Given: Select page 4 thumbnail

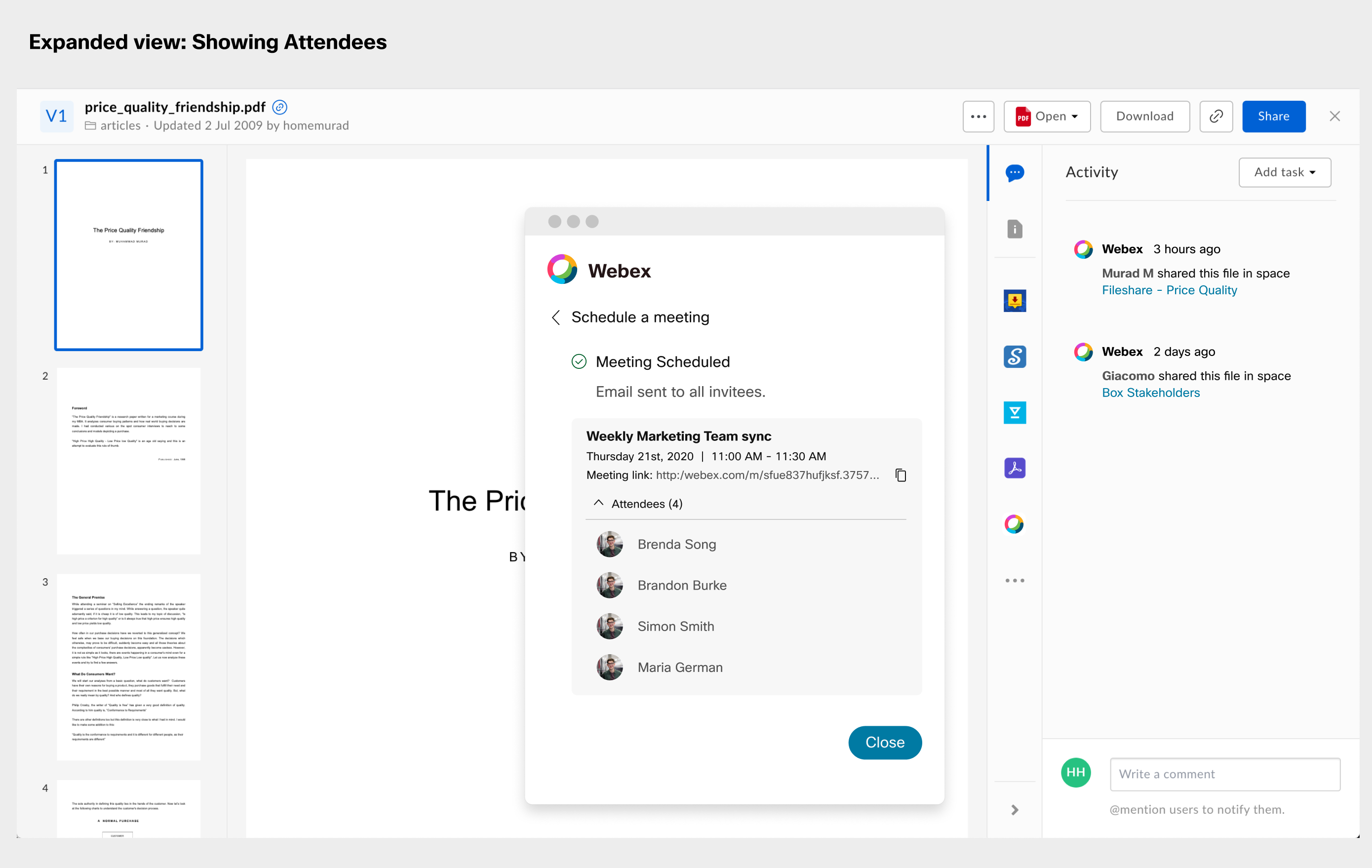Looking at the screenshot, I should pyautogui.click(x=129, y=809).
